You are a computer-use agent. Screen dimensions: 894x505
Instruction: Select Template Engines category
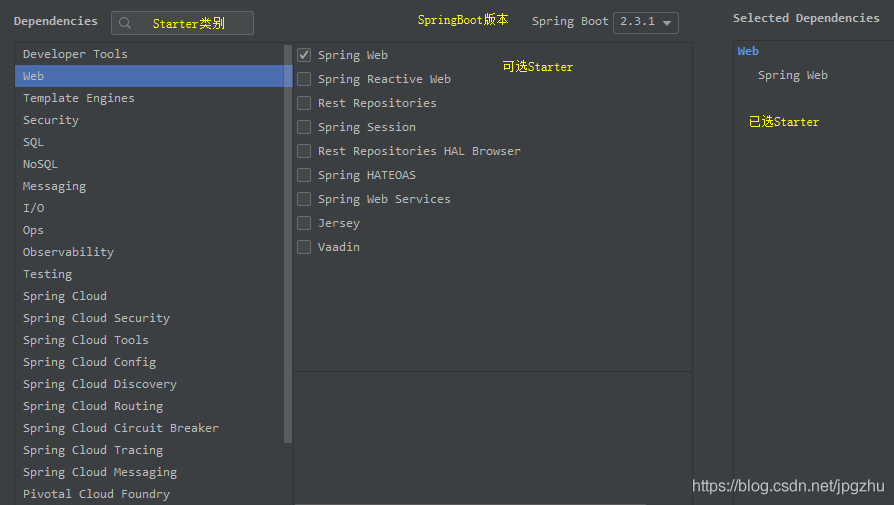[x=149, y=98]
